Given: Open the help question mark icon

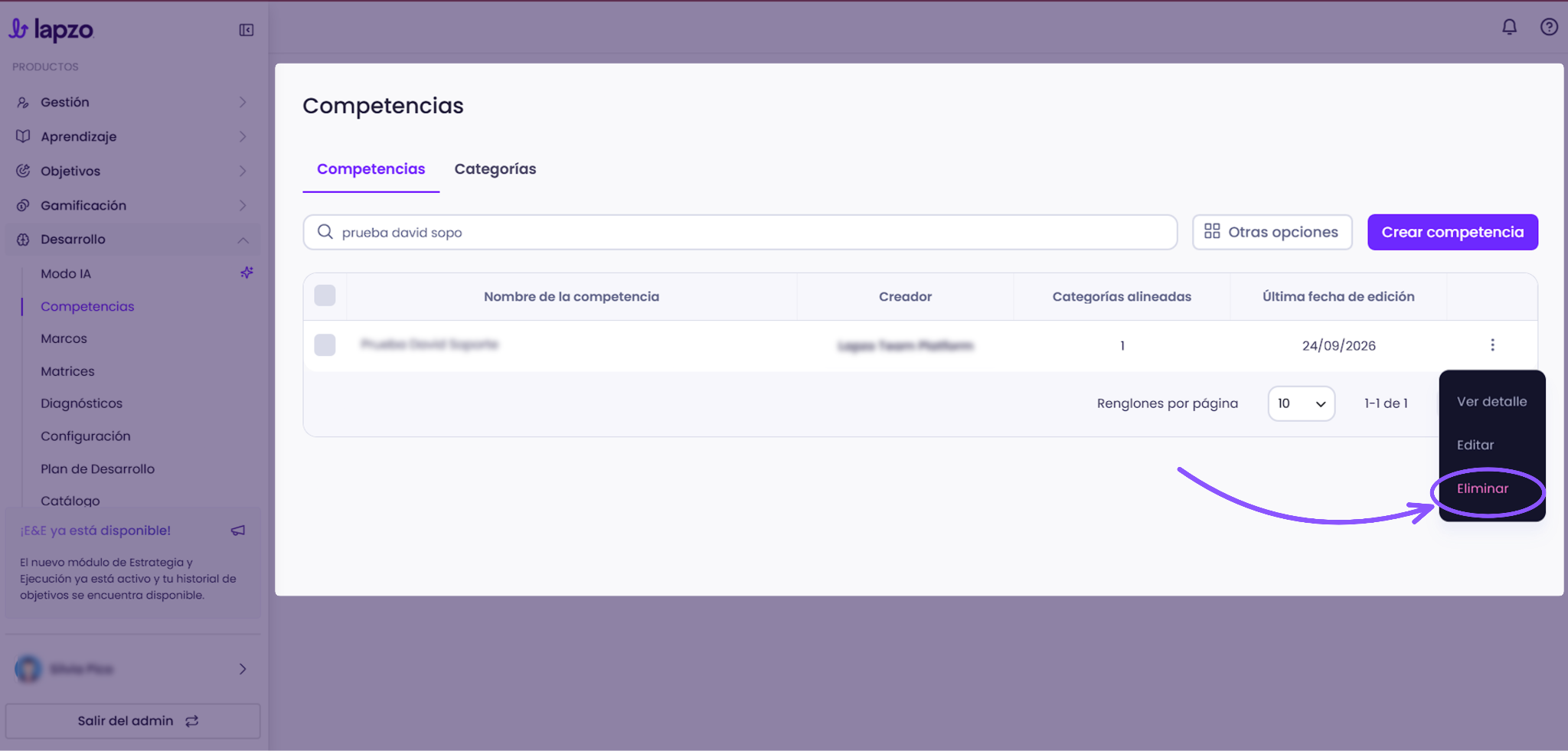Looking at the screenshot, I should point(1549,27).
